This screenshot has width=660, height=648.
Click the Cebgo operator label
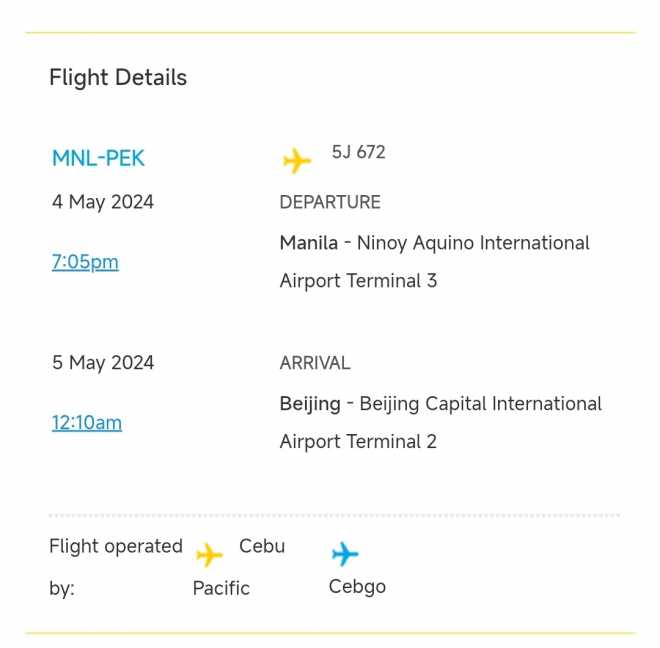point(357,587)
